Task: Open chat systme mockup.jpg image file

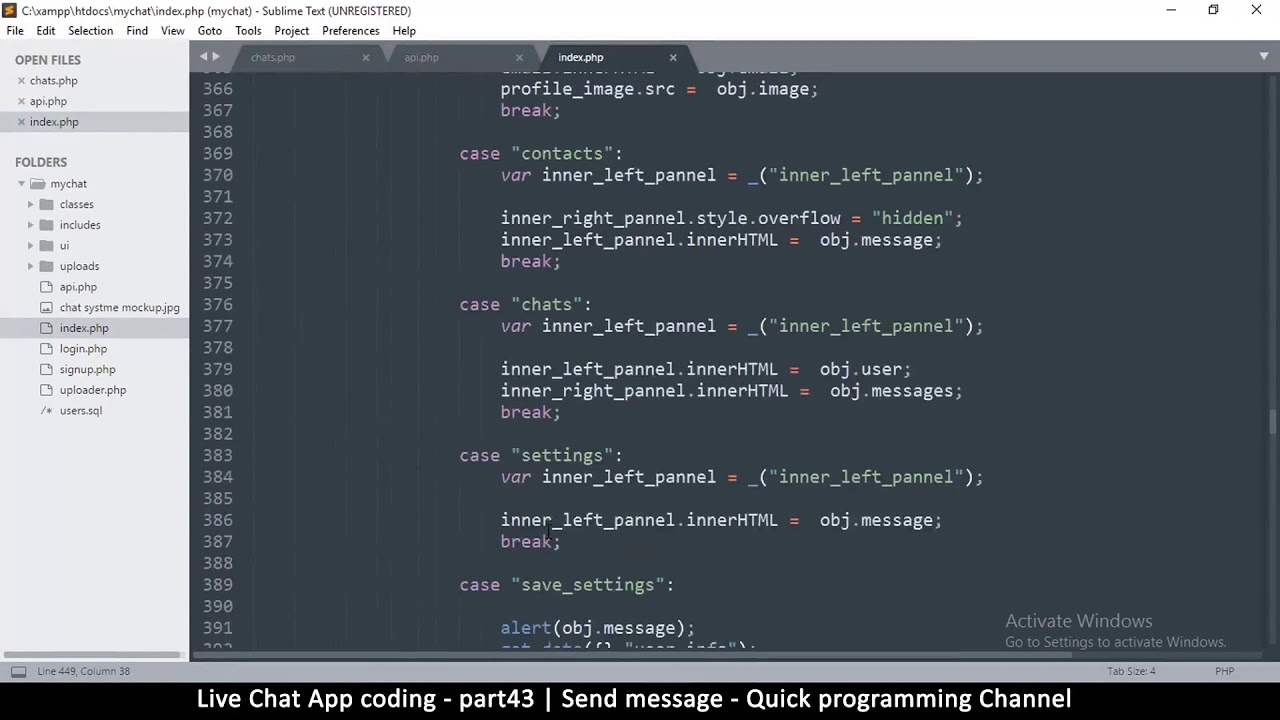Action: (120, 308)
